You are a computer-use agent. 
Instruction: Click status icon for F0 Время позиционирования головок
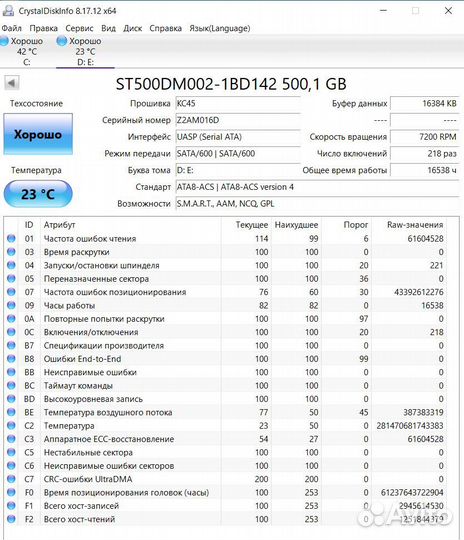tap(11, 492)
